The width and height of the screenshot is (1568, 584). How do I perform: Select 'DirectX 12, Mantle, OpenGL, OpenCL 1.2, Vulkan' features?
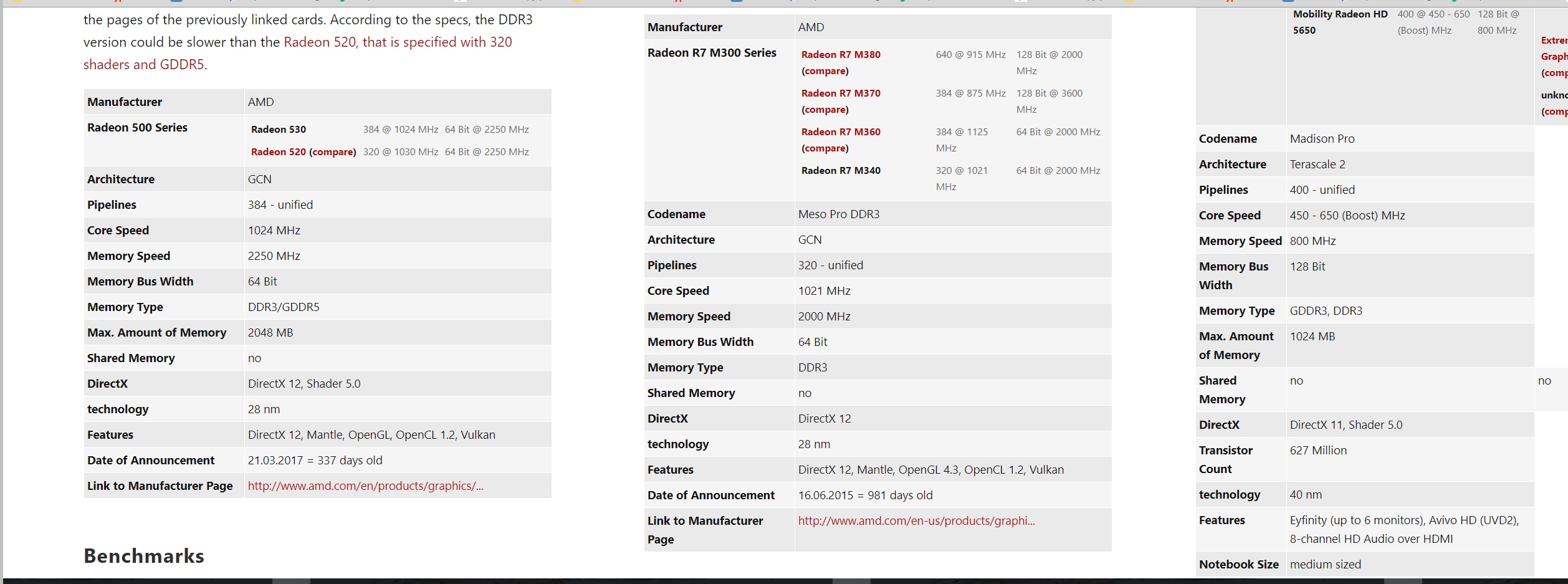[x=371, y=435]
